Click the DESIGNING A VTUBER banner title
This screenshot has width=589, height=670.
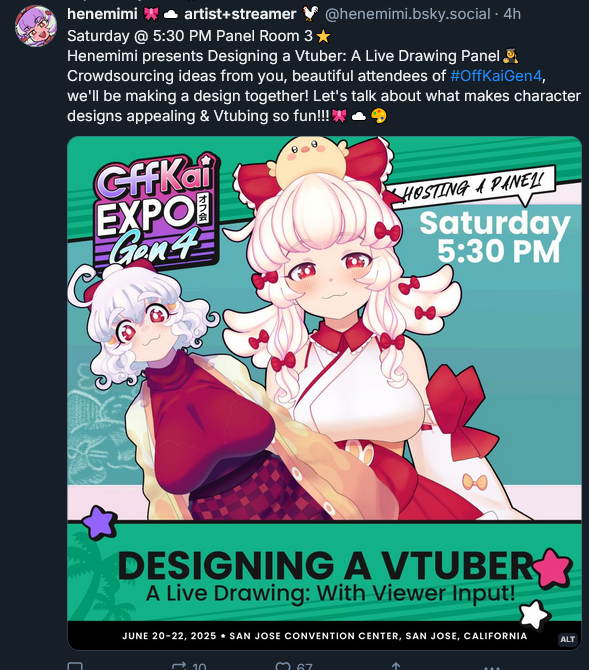(325, 565)
